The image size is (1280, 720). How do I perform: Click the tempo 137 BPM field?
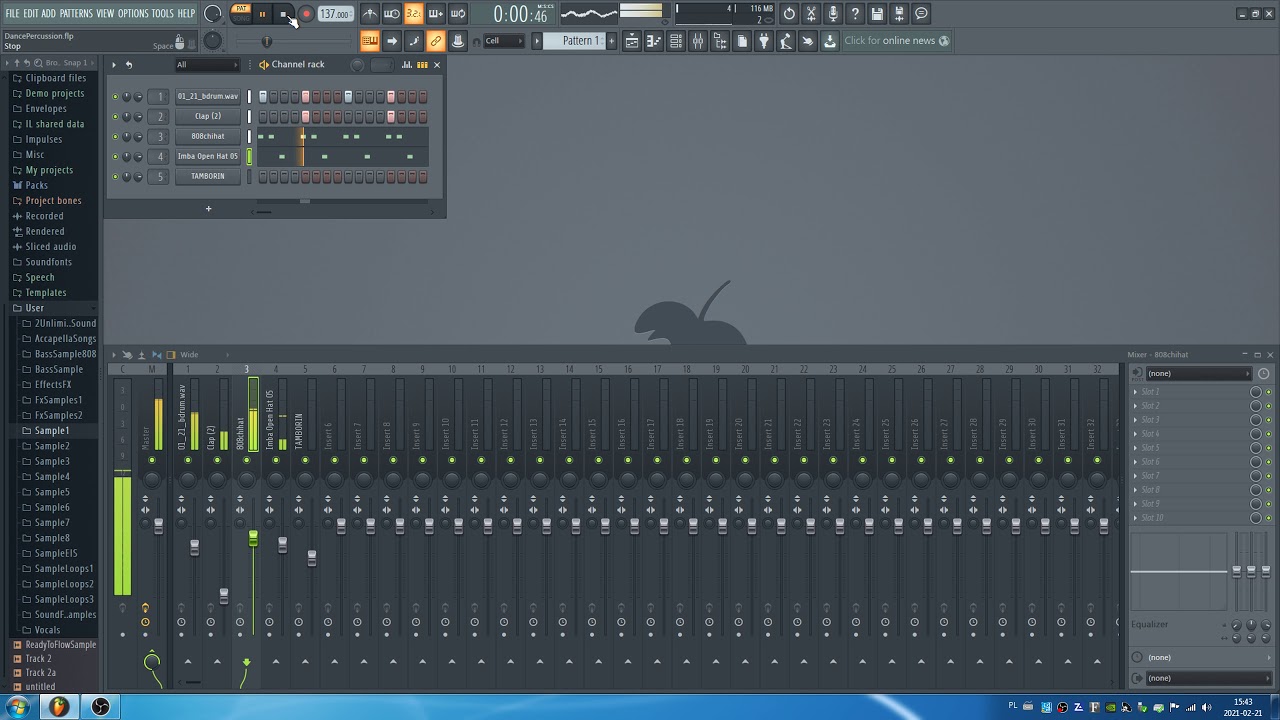click(335, 14)
